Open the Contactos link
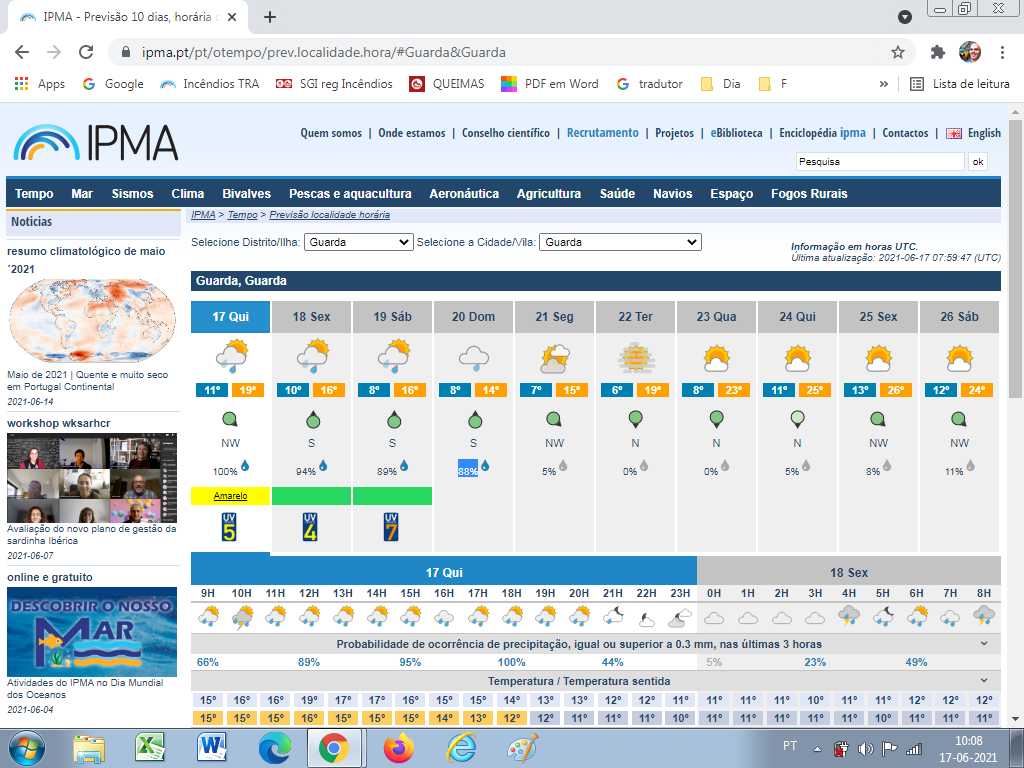This screenshot has height=768, width=1024. tap(905, 133)
